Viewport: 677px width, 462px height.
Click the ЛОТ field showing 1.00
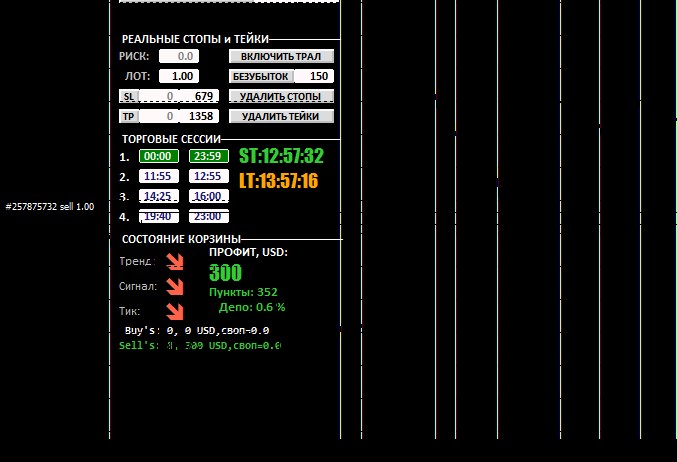click(178, 76)
